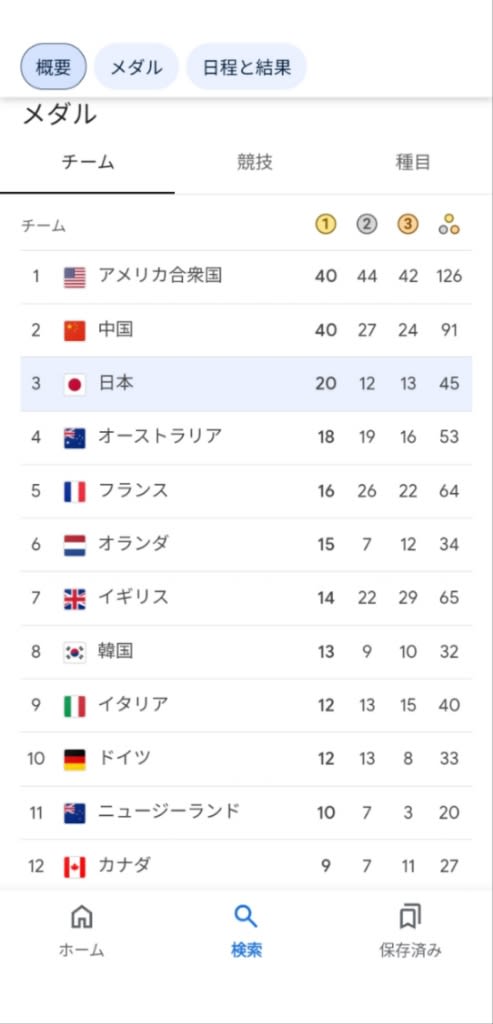
Task: Select the 日程と結果 chip
Action: click(247, 67)
